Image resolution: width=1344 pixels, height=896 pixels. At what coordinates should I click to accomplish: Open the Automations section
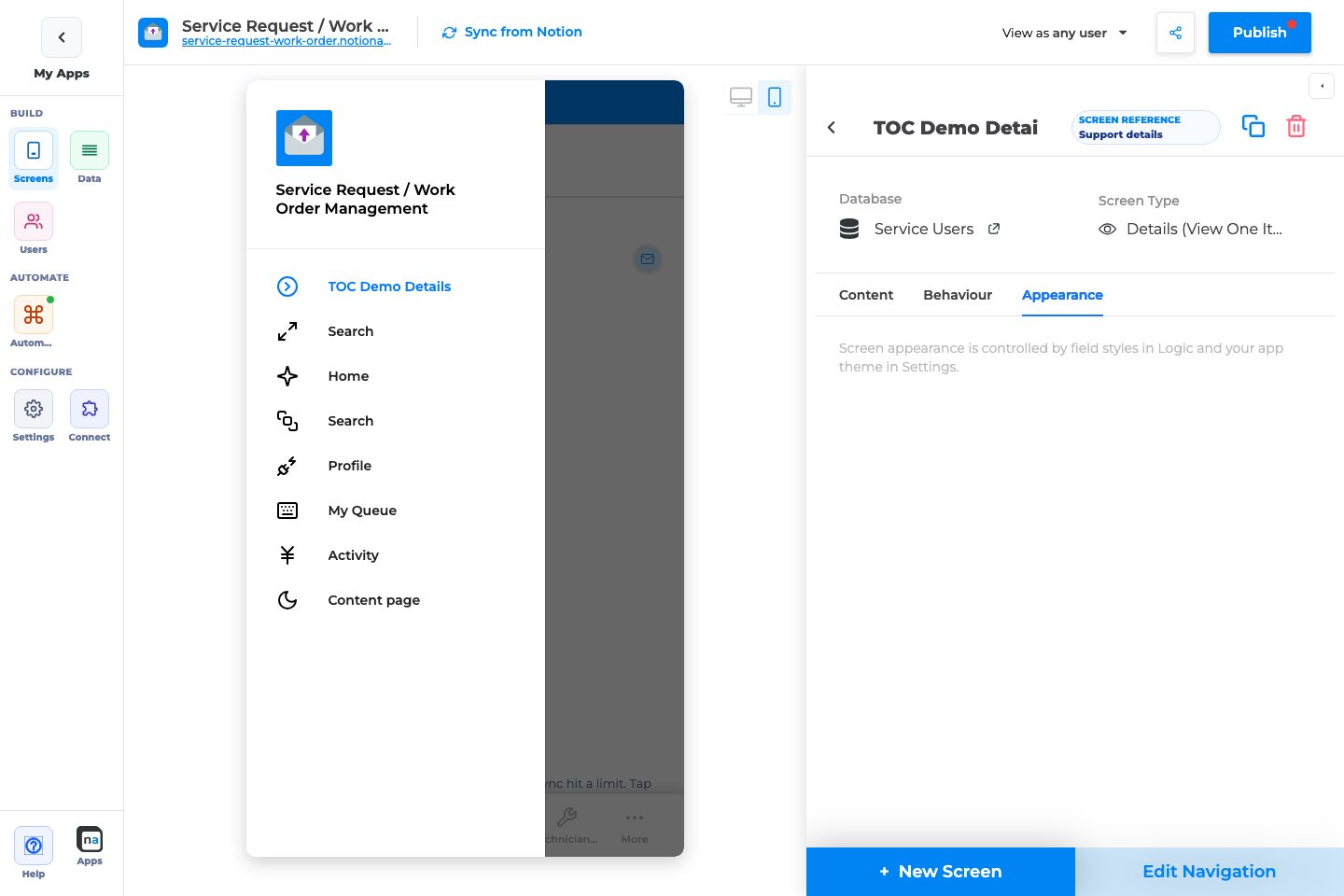(x=34, y=322)
